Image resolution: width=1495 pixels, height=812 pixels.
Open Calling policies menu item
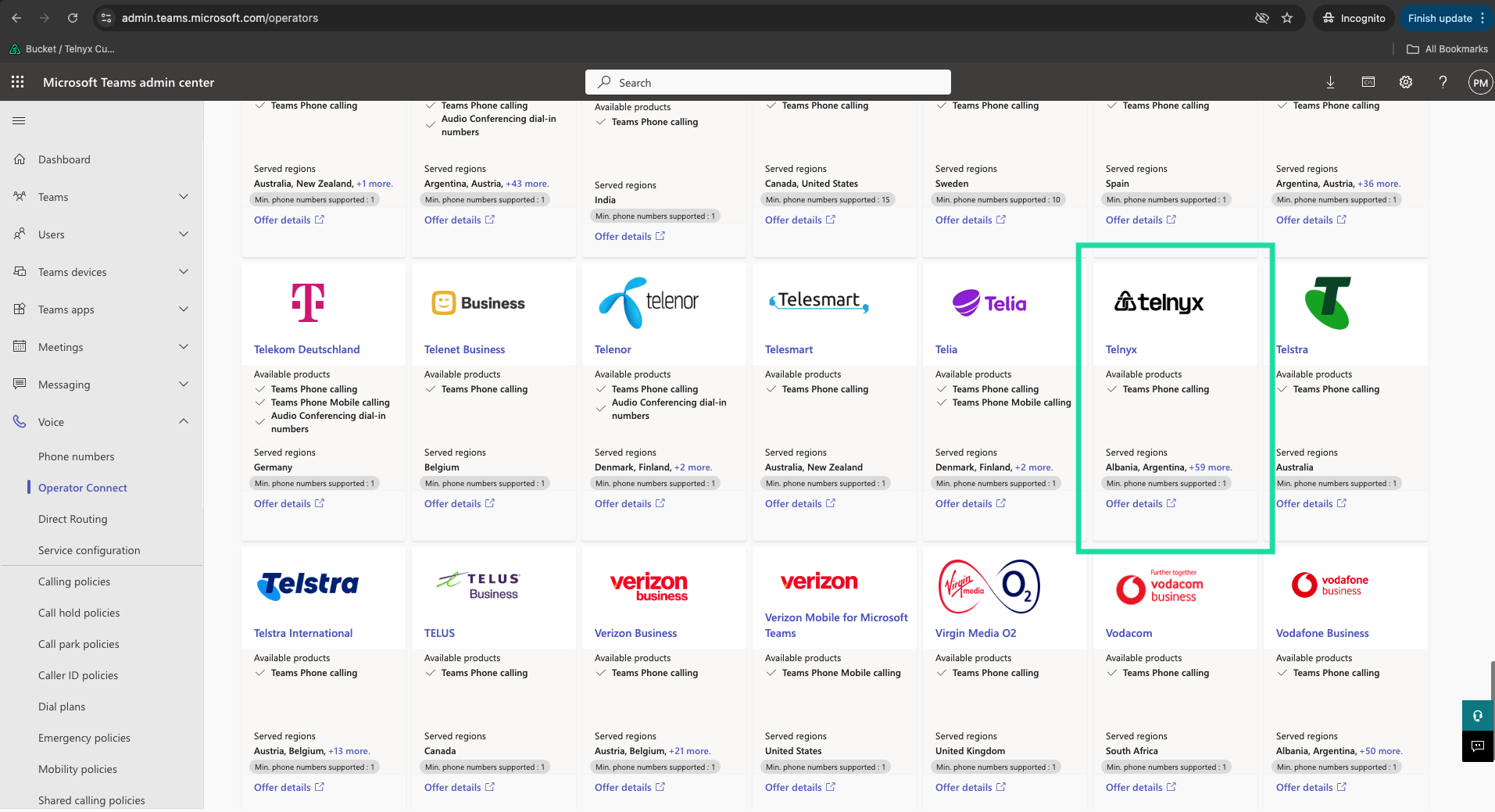tap(74, 581)
